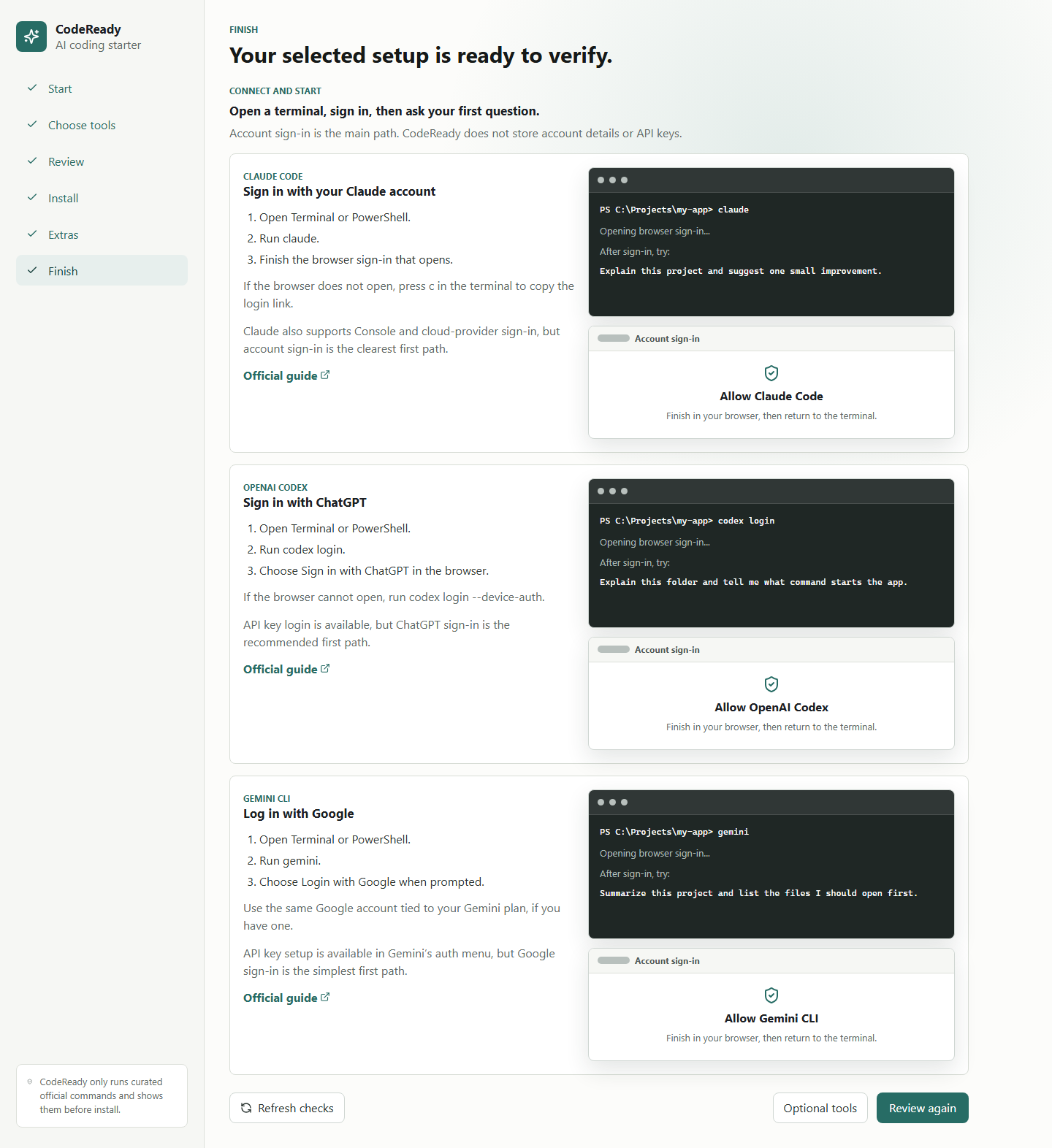Click the "CodeReady only runs curated official commands" note
This screenshot has height=1148, width=1052.
tap(102, 1095)
